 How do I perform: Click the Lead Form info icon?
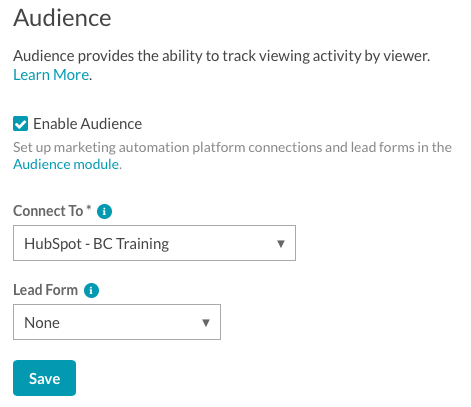click(91, 290)
